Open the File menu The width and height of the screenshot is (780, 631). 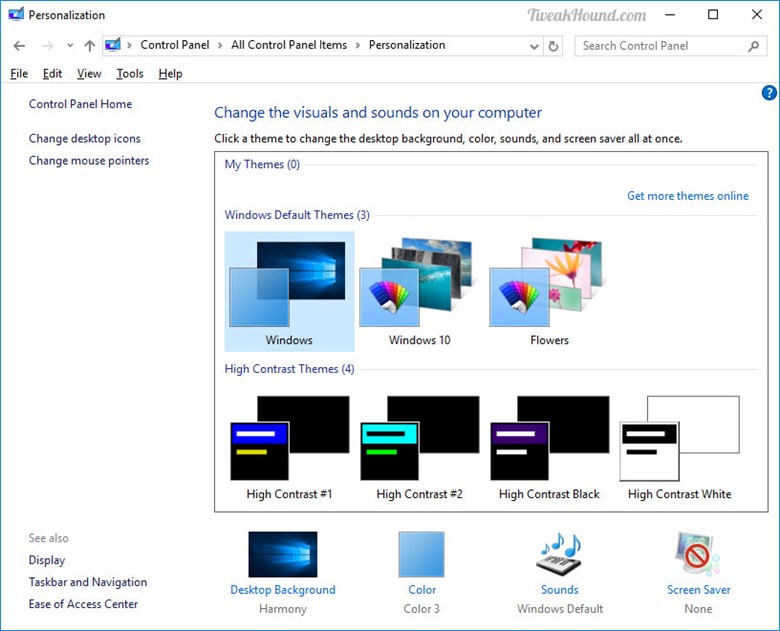point(19,74)
